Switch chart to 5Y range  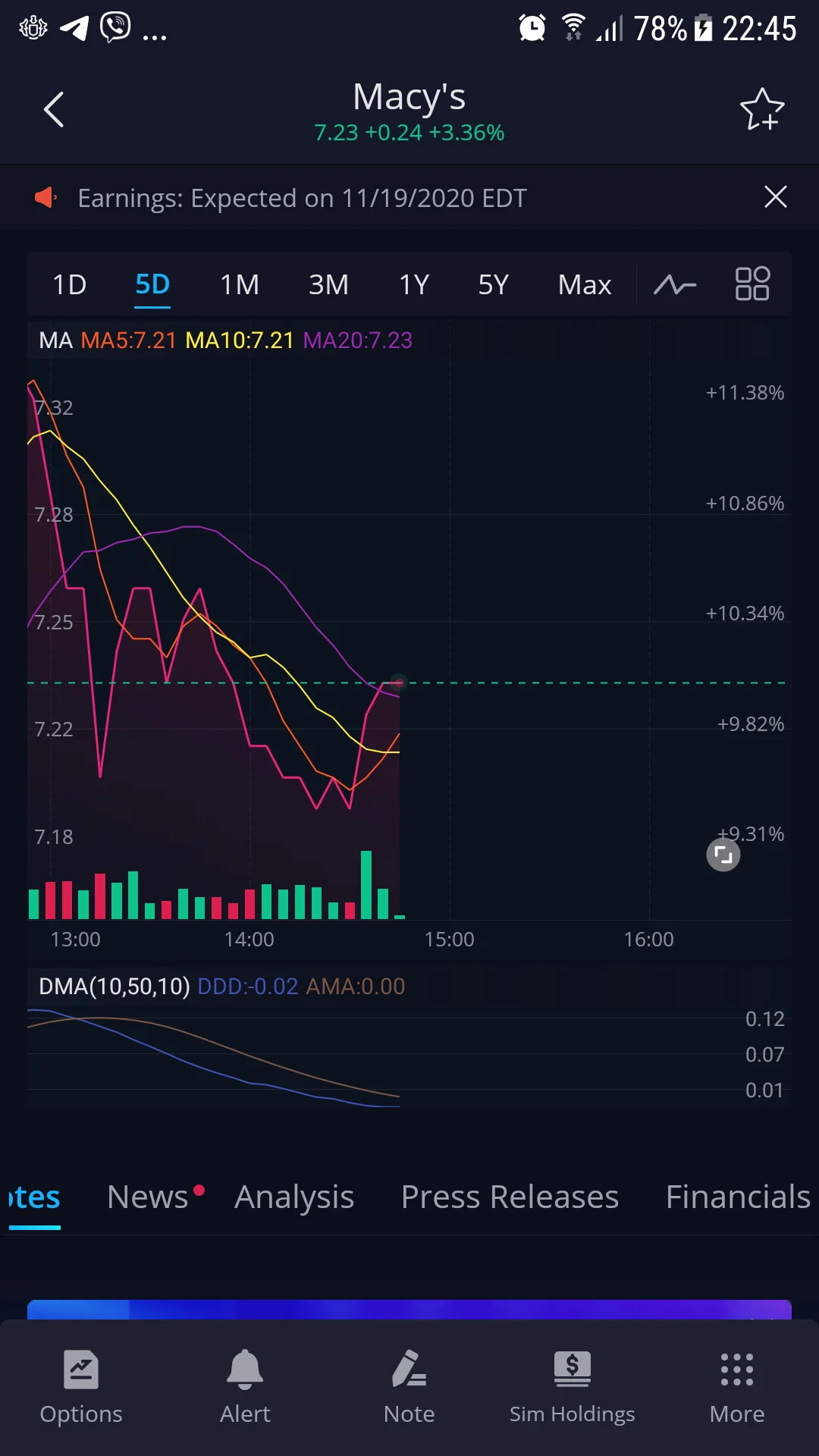point(493,285)
